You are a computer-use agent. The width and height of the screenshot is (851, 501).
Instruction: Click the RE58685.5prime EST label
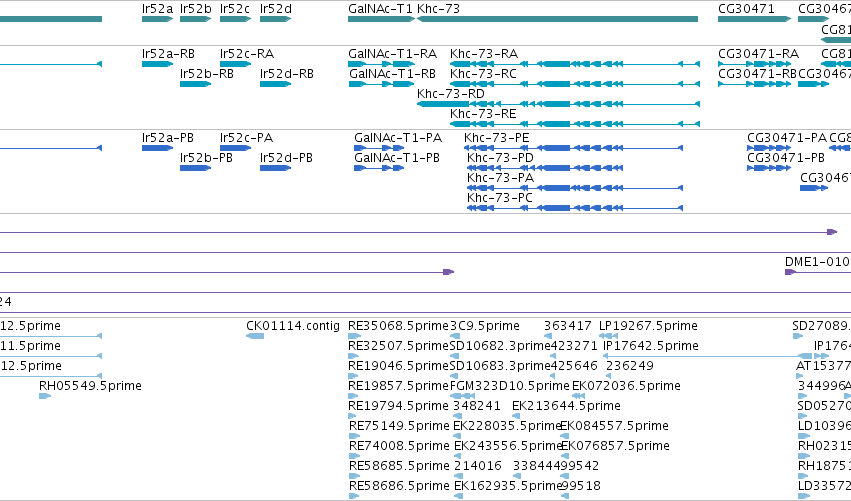click(399, 466)
